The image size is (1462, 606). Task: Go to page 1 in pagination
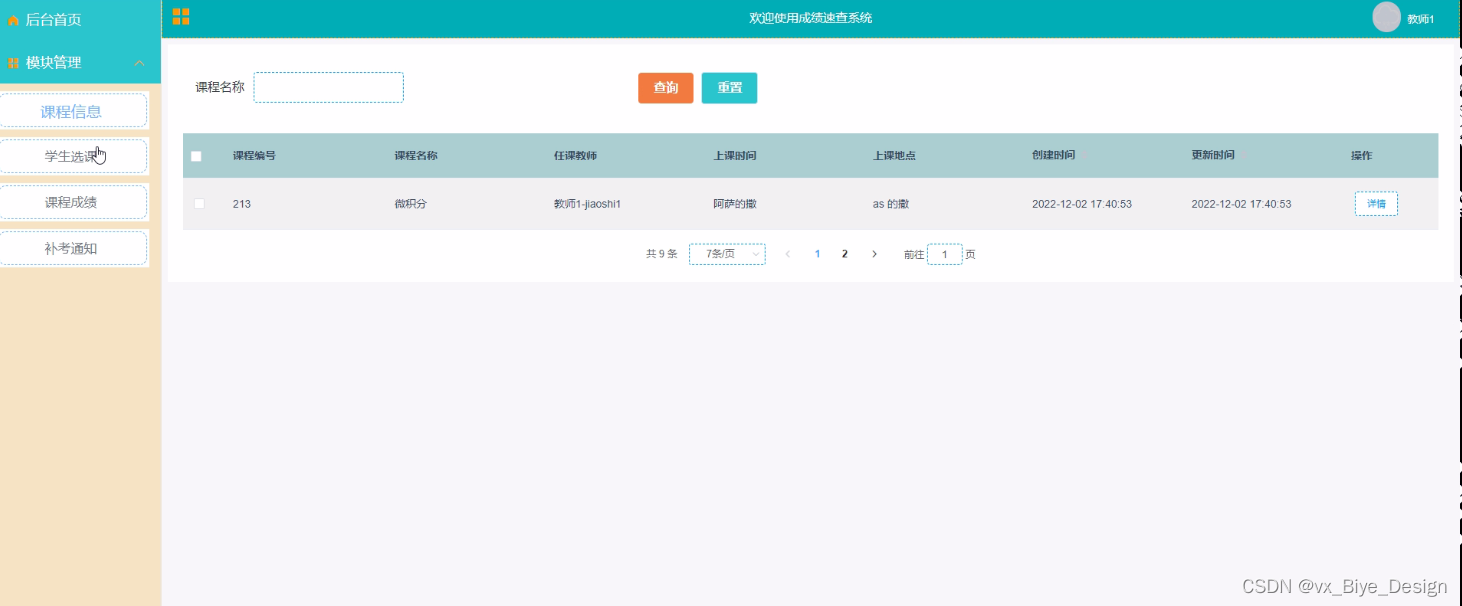[x=817, y=254]
